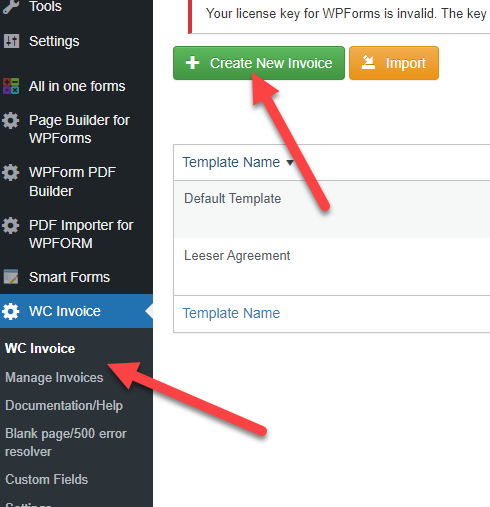The height and width of the screenshot is (507, 490).
Task: Select the highlighted WC Invoice menu
Action: [76, 311]
